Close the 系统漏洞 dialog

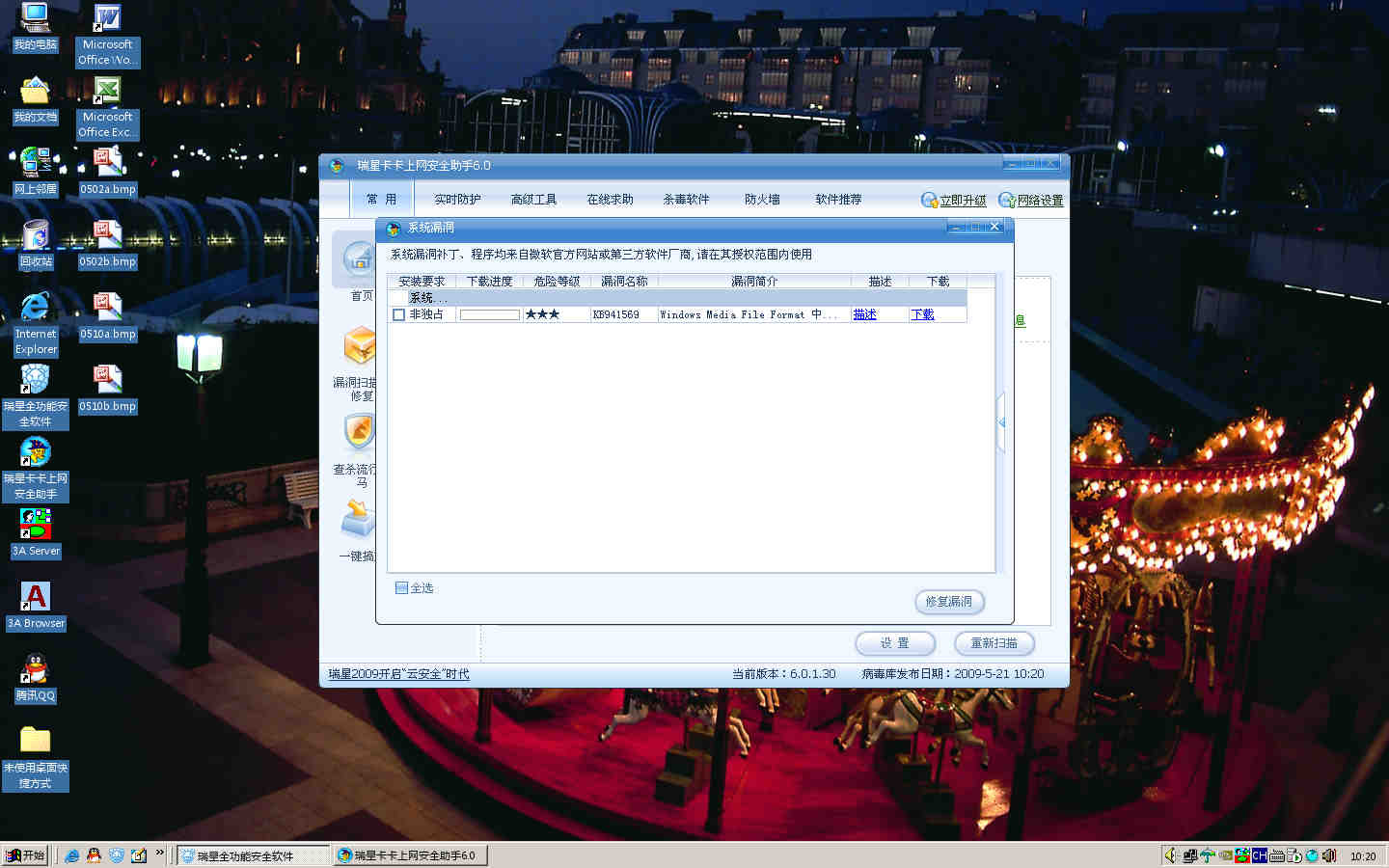pos(994,228)
